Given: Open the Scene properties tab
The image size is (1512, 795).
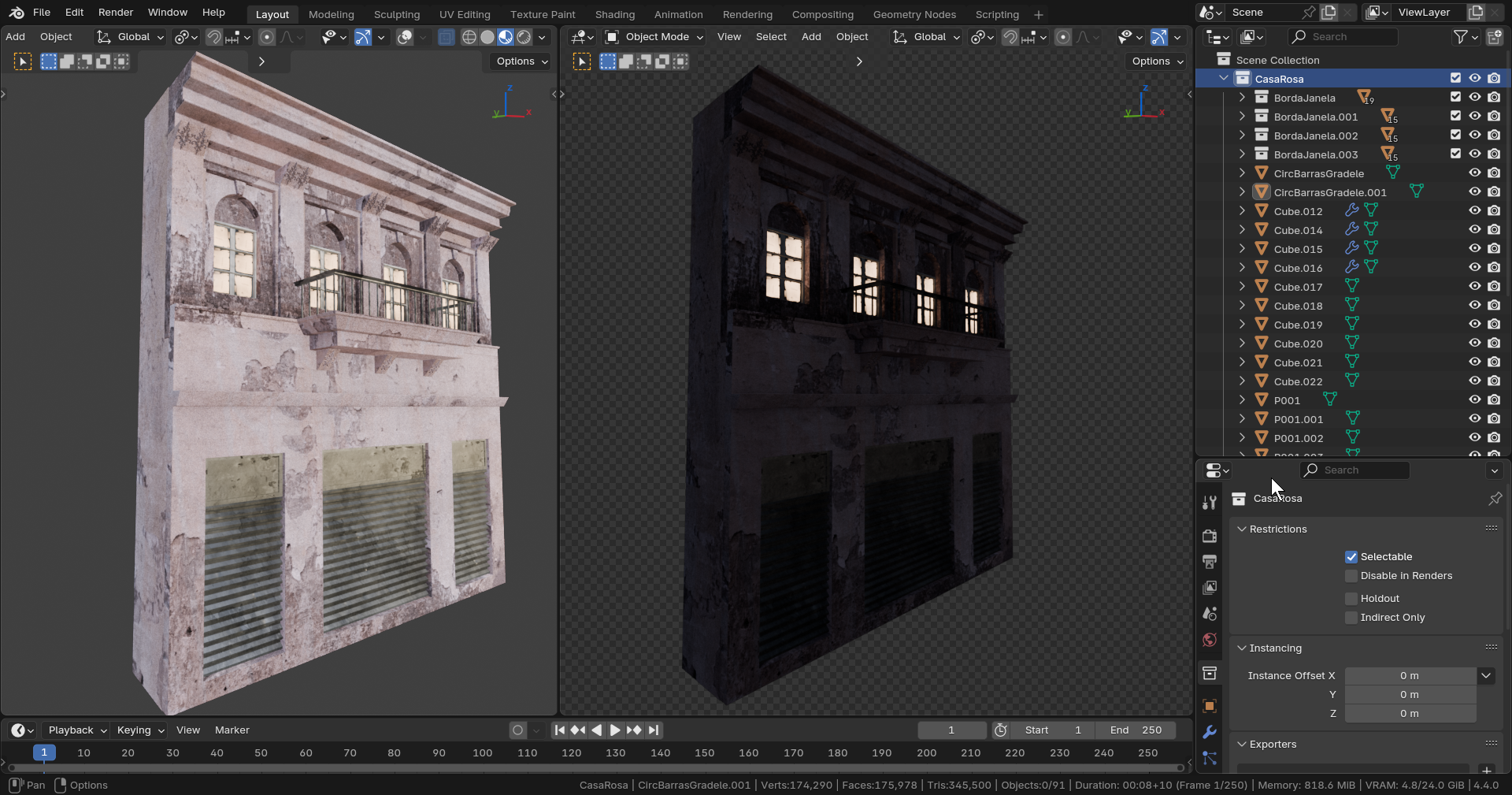Looking at the screenshot, I should pos(1210,614).
